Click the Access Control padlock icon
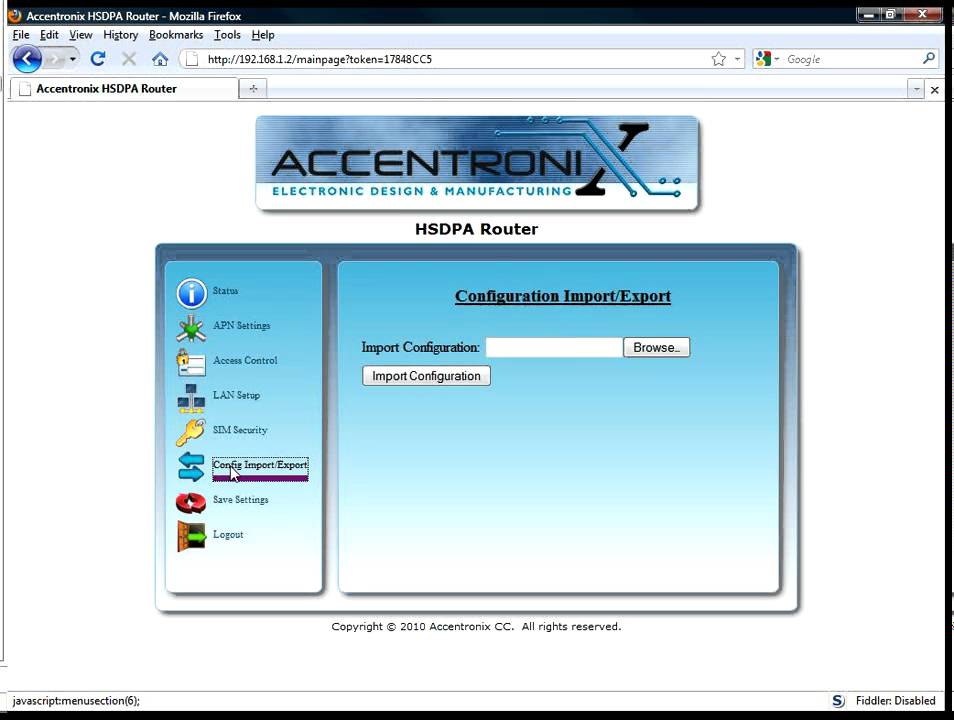This screenshot has width=954, height=720. pos(191,363)
